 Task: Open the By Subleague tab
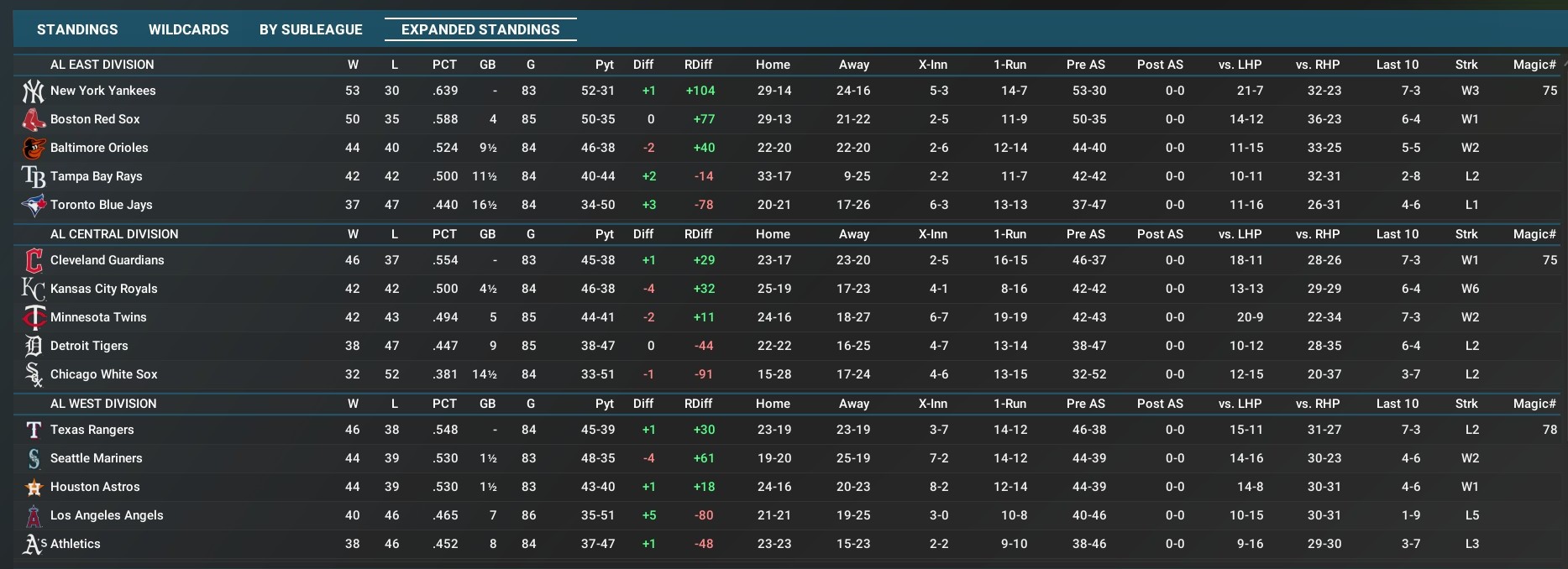click(x=311, y=29)
